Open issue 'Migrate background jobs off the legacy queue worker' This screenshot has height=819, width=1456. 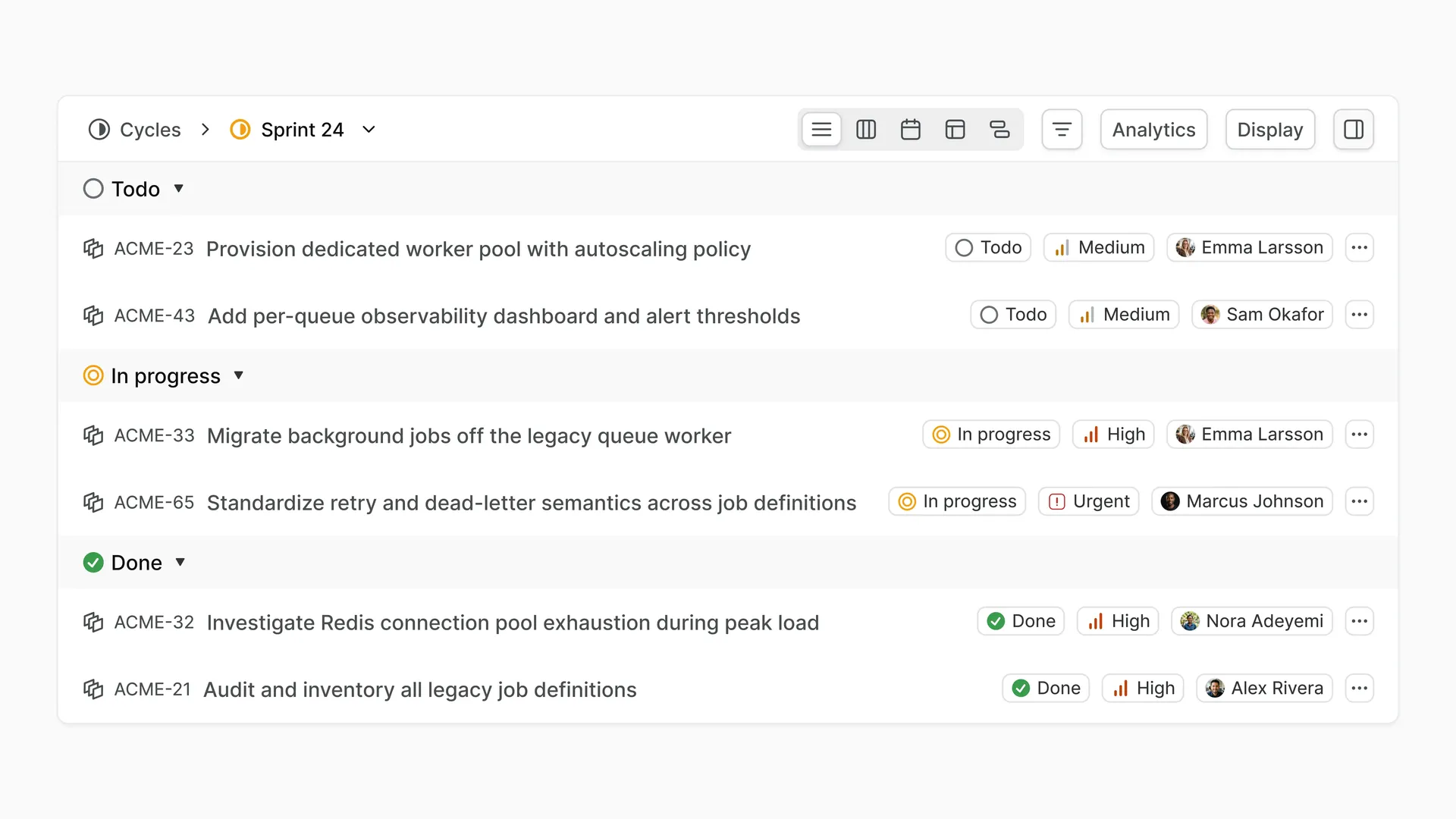[469, 435]
